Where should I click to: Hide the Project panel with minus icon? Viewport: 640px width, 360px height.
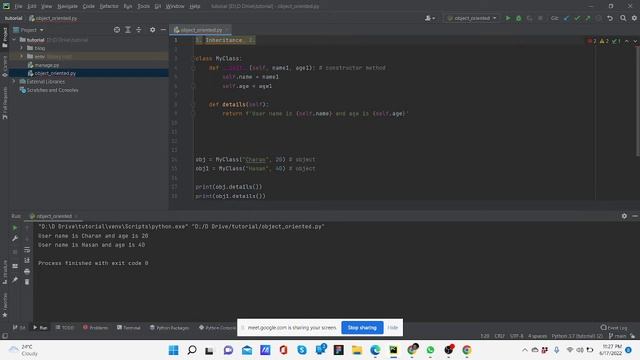click(163, 30)
